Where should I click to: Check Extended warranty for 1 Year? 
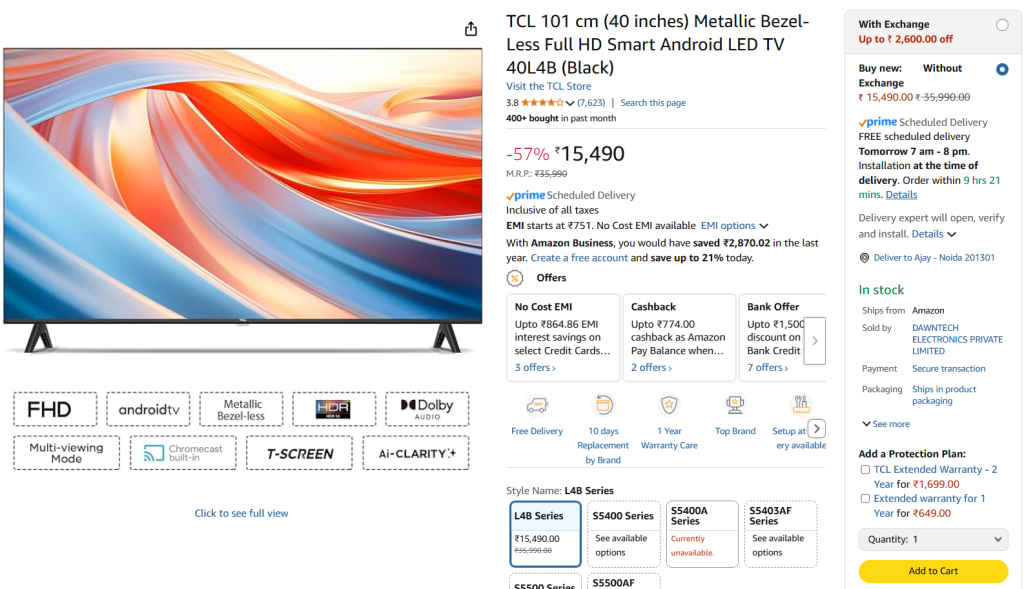865,498
